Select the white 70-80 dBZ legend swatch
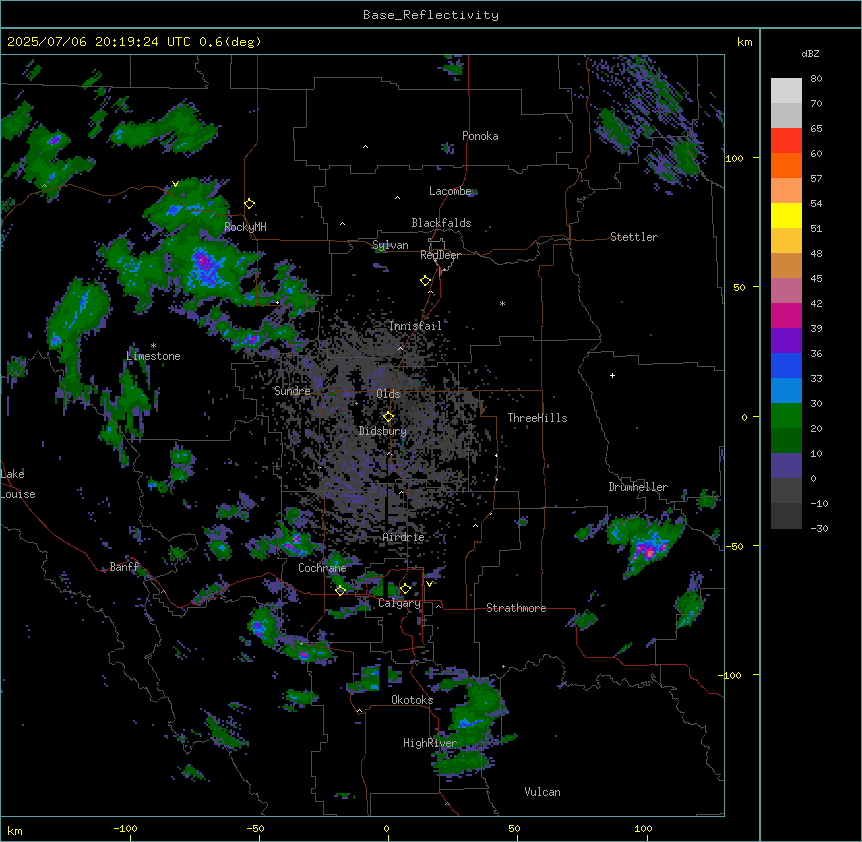 (786, 91)
